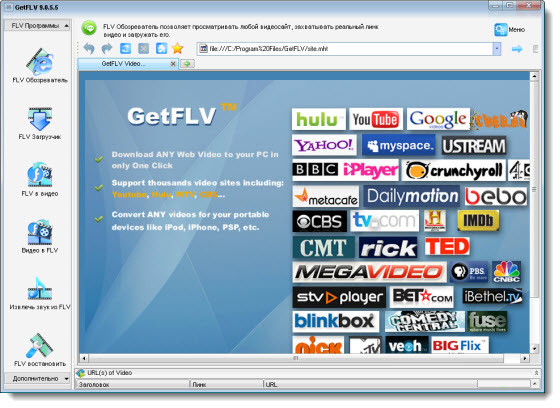Click the Google videos logo
Screen dimensions: 560x408
(438, 119)
